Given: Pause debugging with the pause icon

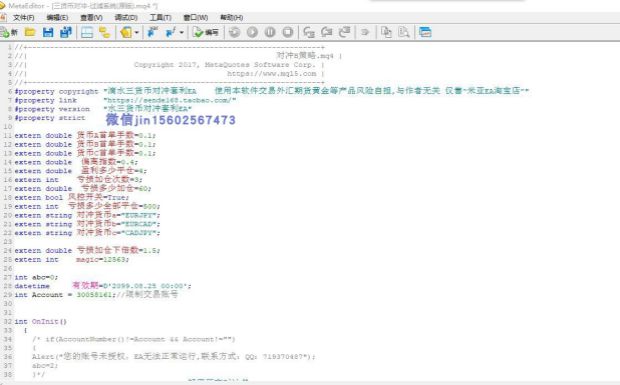Looking at the screenshot, I should click(270, 32).
